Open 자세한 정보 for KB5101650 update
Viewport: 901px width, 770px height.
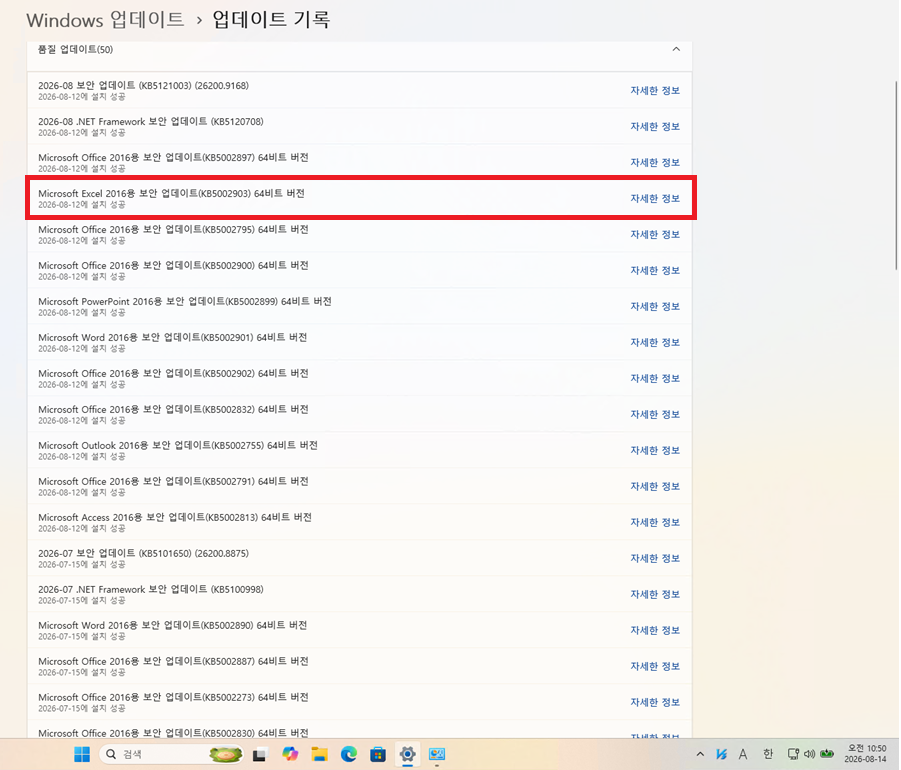[655, 559]
